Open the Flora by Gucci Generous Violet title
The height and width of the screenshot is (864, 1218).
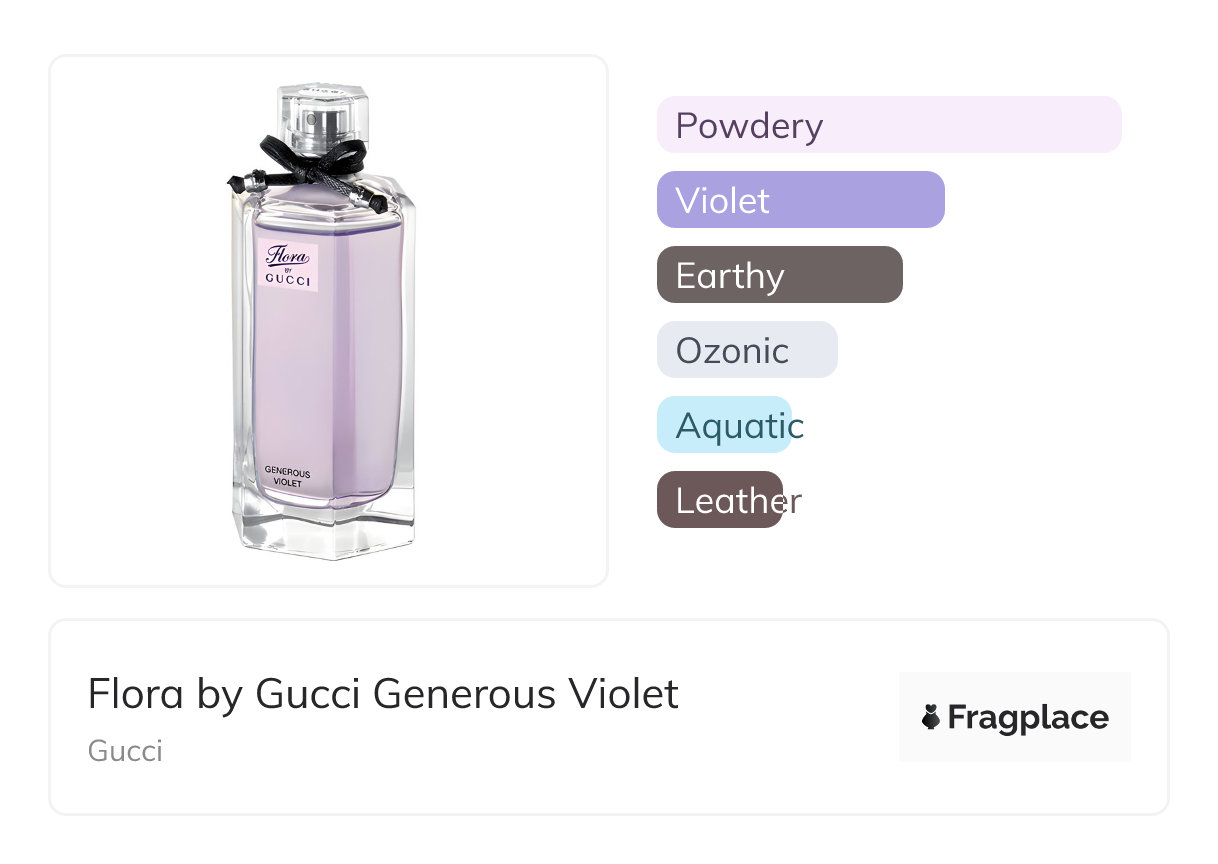click(383, 693)
